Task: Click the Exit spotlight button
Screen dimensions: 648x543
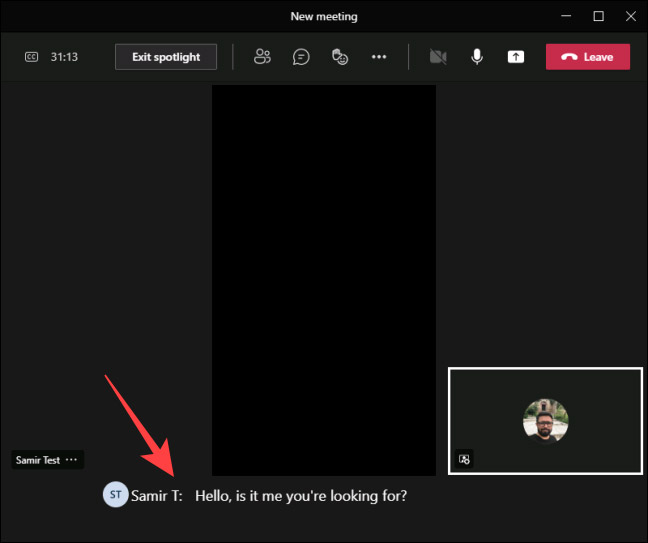Action: click(x=166, y=57)
